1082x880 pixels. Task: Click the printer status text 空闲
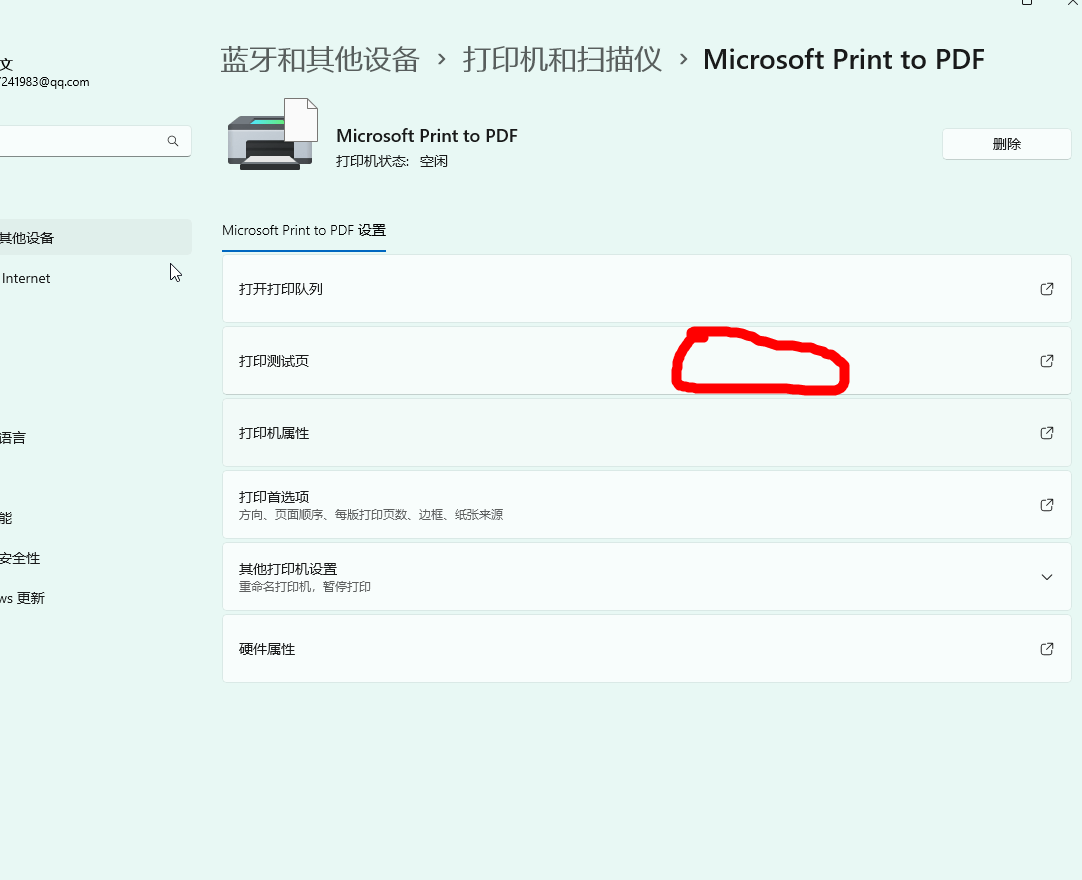(x=433, y=161)
